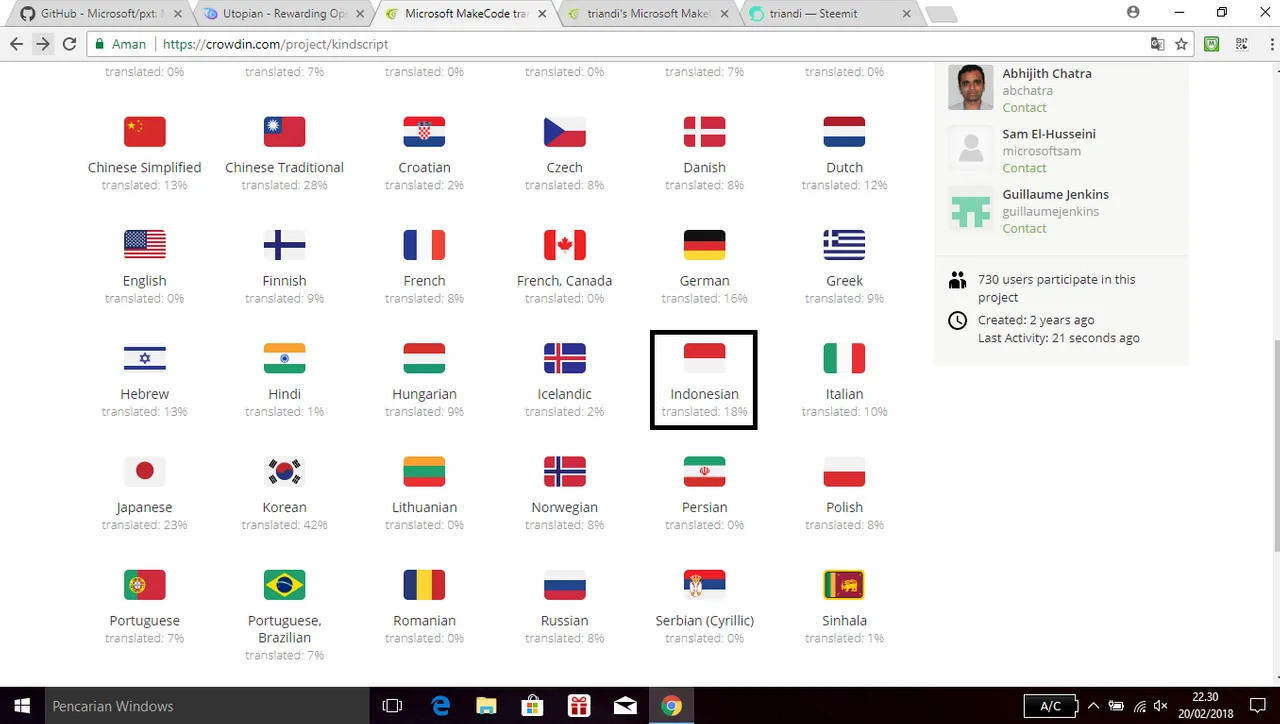Open the Icelandic flag icon
This screenshot has height=724, width=1280.
tap(564, 358)
